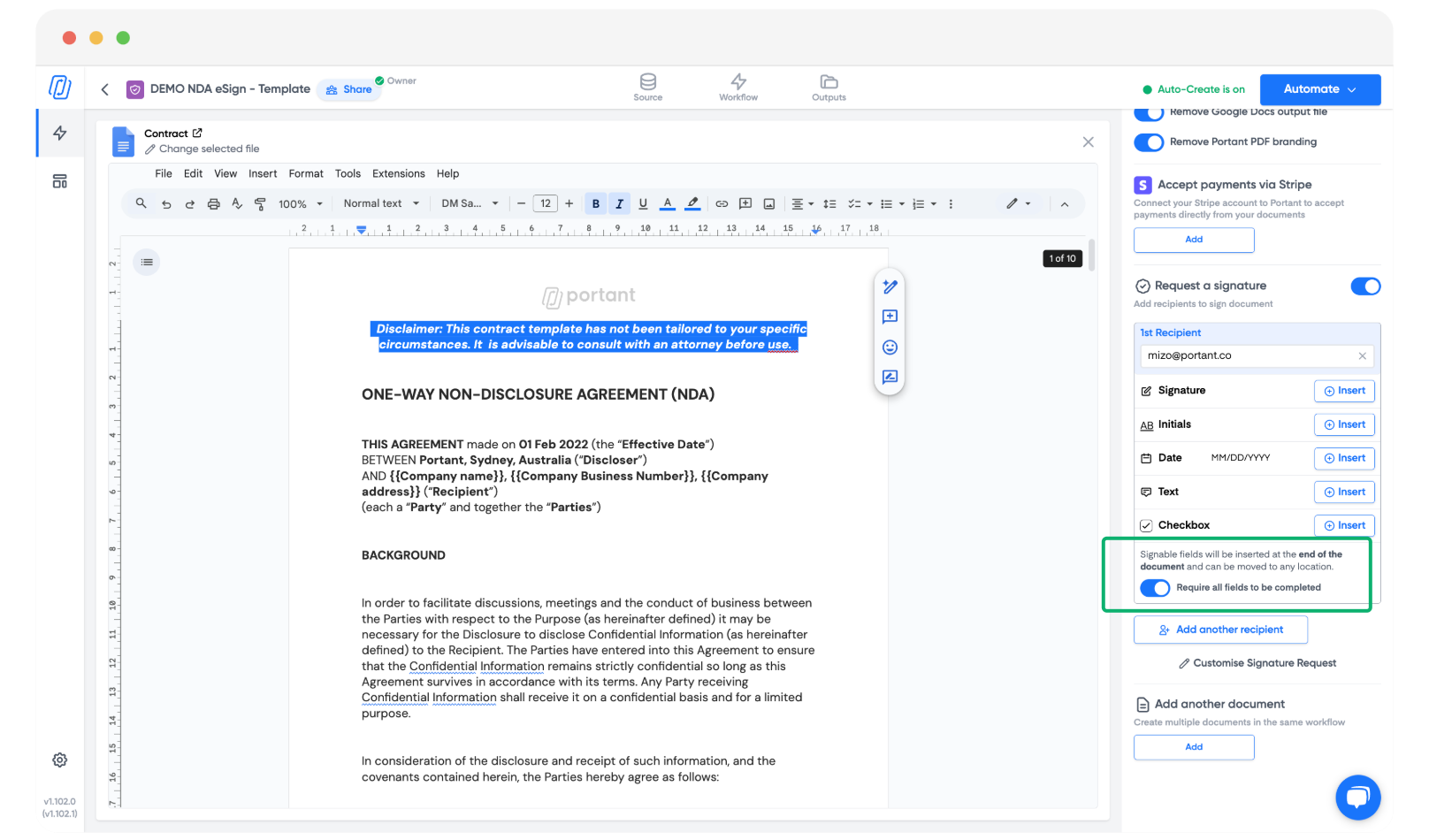Disable the Remove Portant PDF branding toggle
The width and height of the screenshot is (1429, 840).
click(x=1149, y=142)
